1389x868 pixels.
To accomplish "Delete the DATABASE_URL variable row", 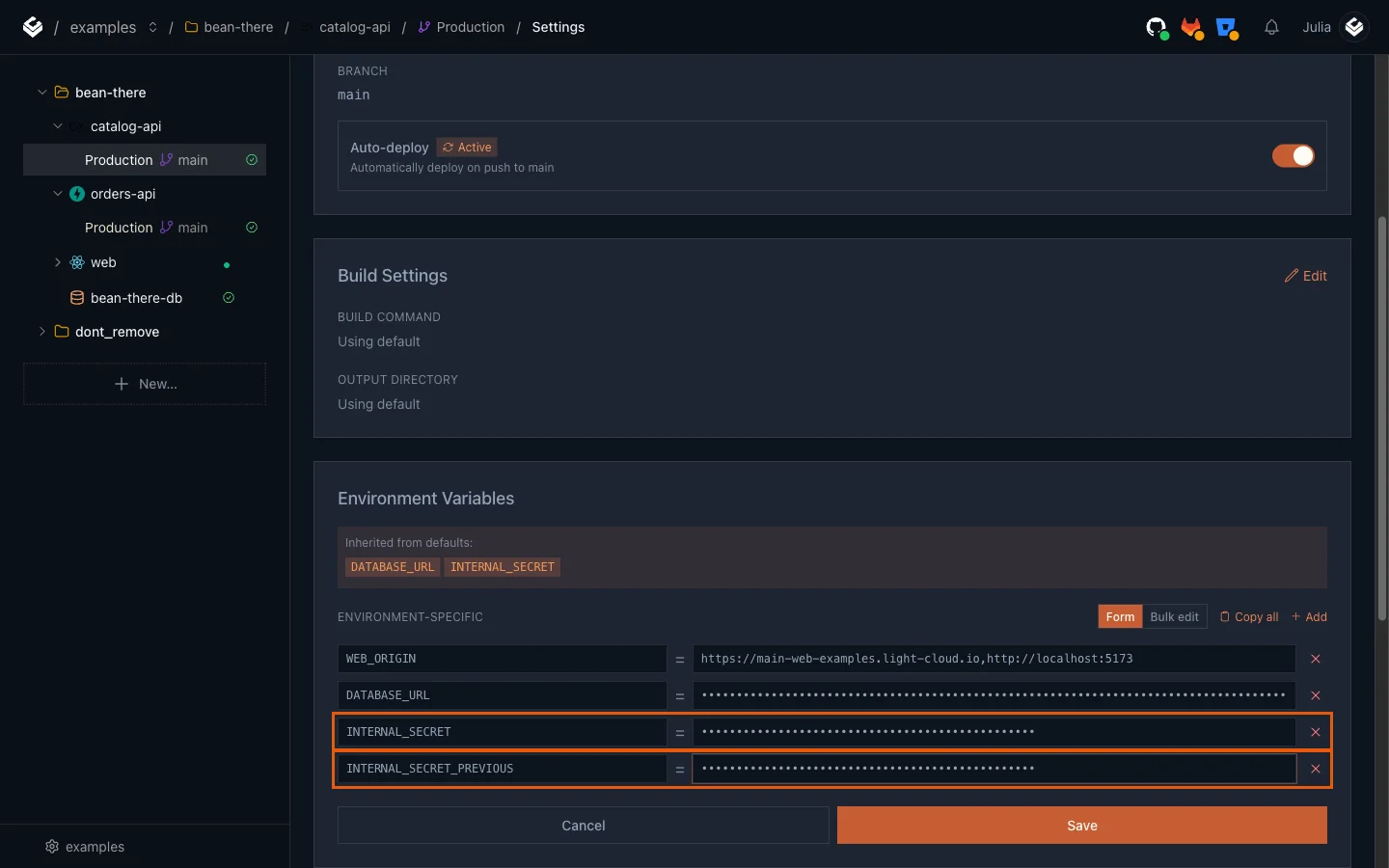I will pyautogui.click(x=1315, y=695).
